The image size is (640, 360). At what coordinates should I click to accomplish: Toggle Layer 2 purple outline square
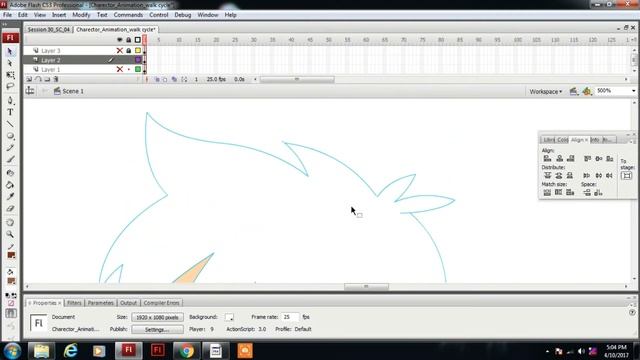pos(138,60)
